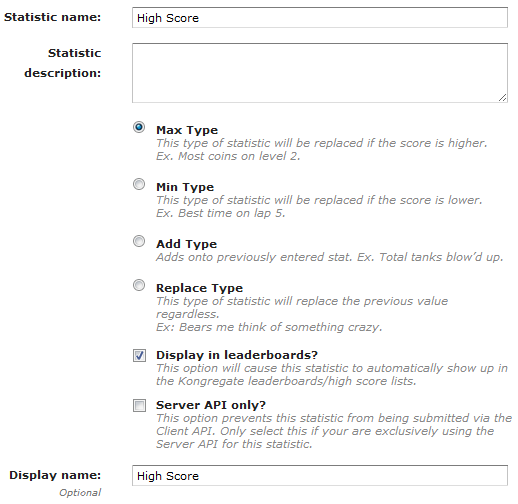
Task: Select the Replace Type radio button
Action: click(x=139, y=285)
